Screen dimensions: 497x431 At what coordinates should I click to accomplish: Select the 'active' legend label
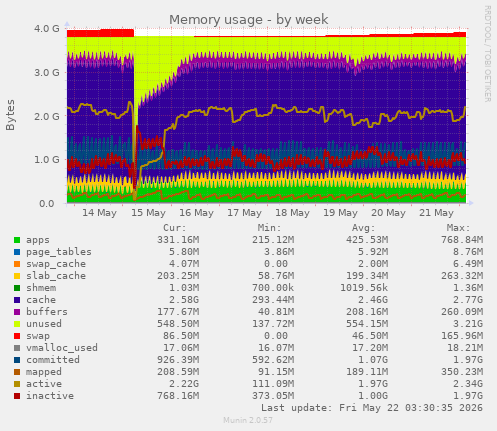(44, 384)
